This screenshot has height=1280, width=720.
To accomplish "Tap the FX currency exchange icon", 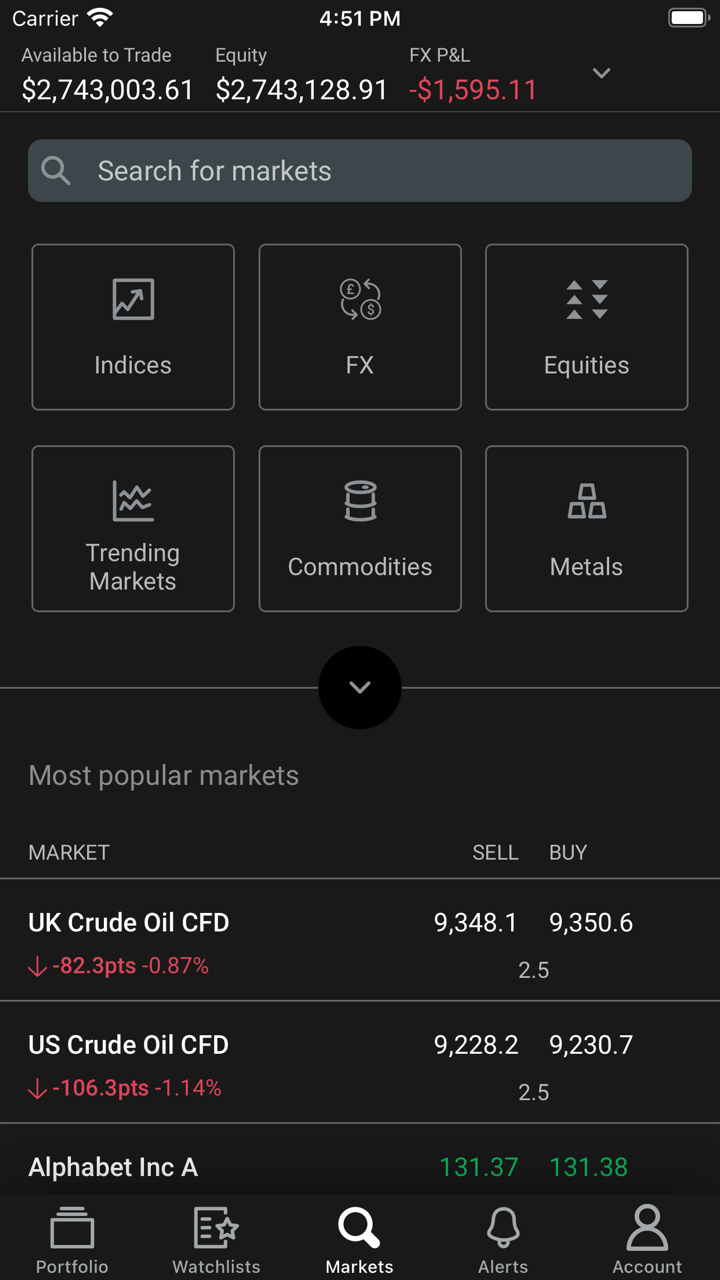I will click(x=360, y=300).
